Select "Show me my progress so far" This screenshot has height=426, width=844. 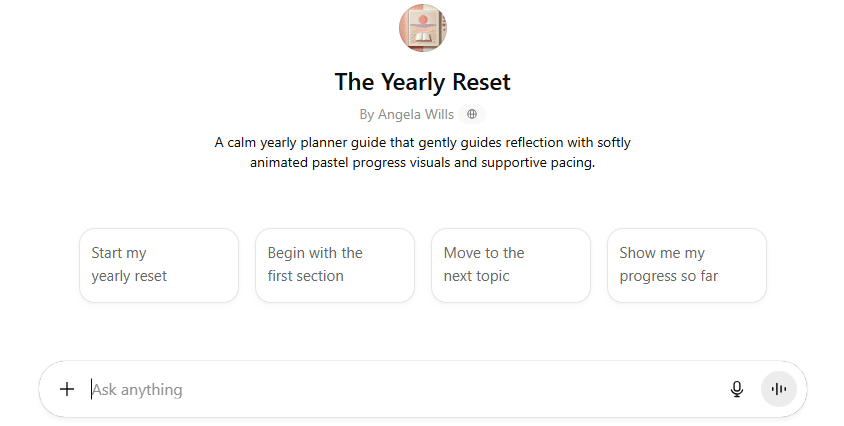pos(687,265)
